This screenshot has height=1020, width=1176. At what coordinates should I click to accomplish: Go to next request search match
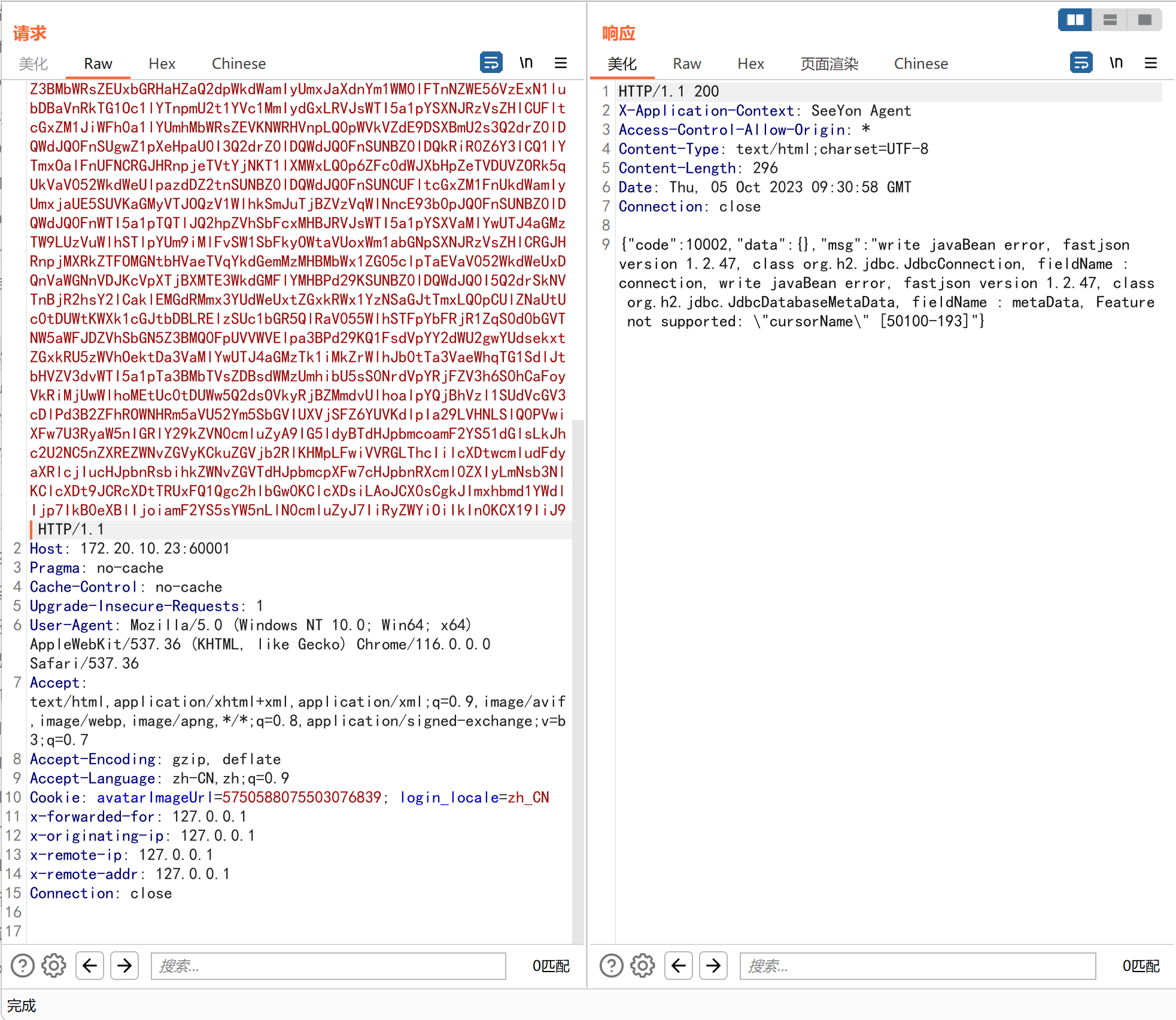click(x=124, y=965)
